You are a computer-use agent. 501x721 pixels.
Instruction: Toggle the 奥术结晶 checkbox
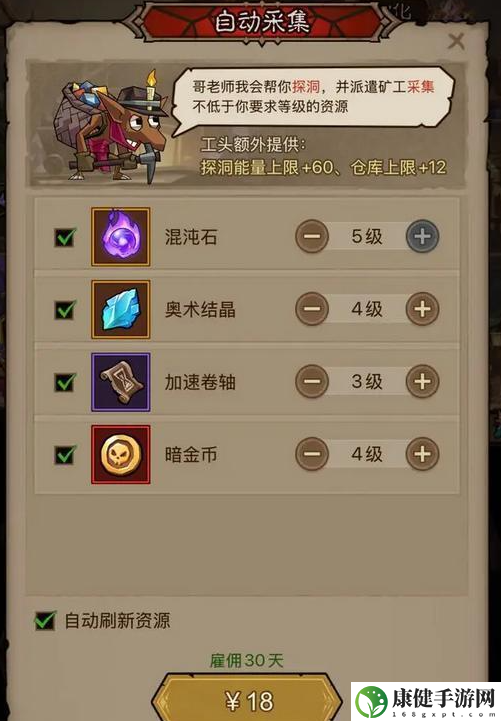tap(65, 309)
